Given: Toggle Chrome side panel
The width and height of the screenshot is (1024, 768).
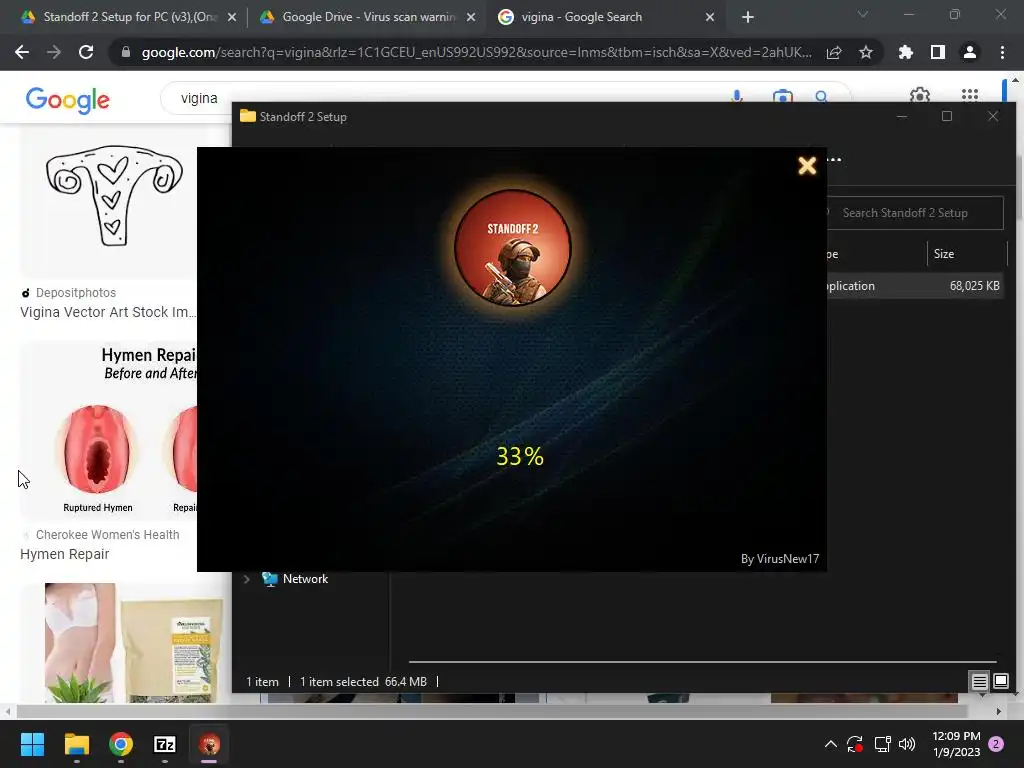Looking at the screenshot, I should point(938,52).
